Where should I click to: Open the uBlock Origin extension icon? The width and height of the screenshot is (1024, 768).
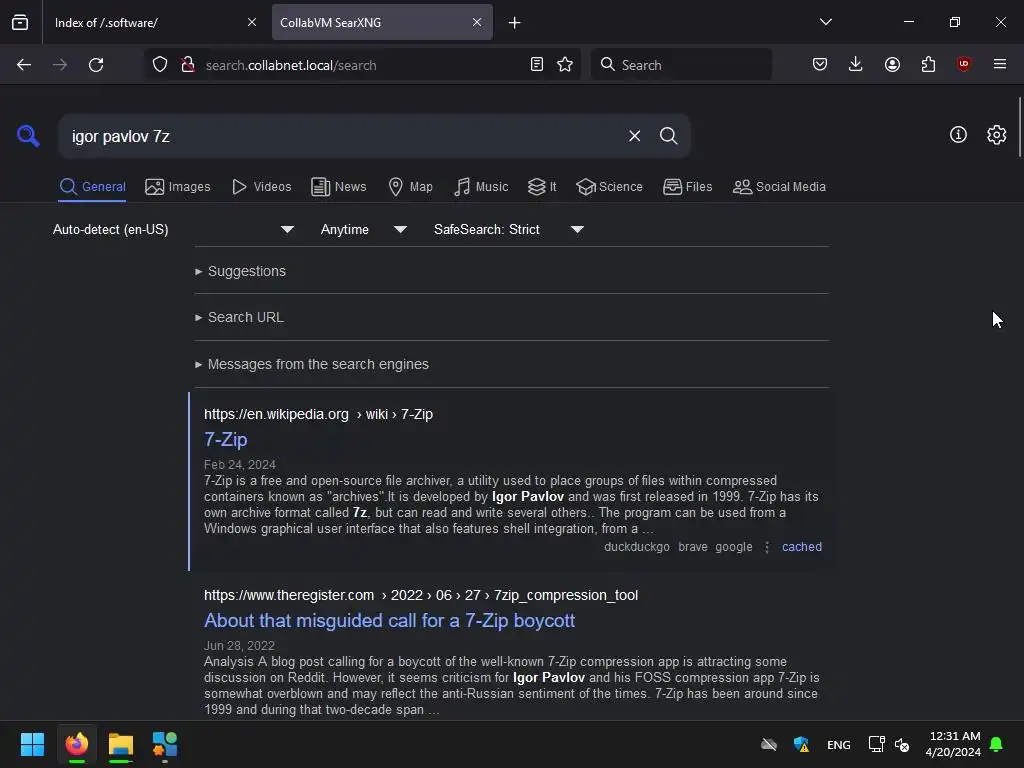(964, 64)
